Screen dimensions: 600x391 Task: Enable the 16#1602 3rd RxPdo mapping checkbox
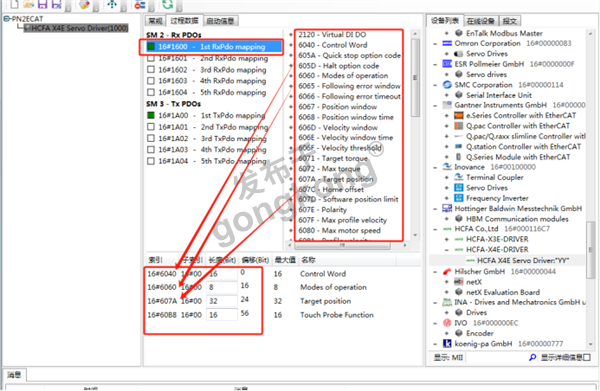pyautogui.click(x=151, y=70)
